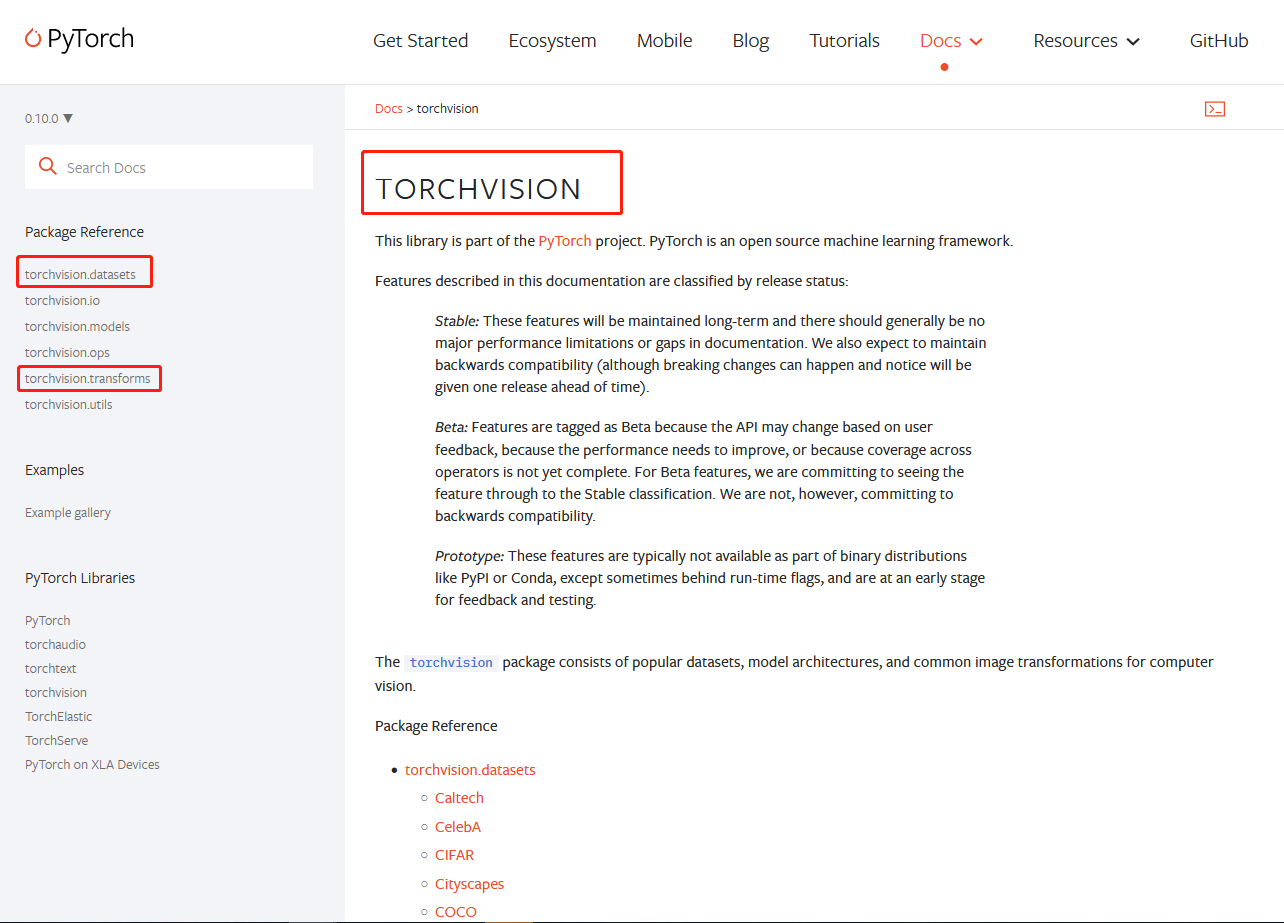The height and width of the screenshot is (923, 1284).
Task: Click the Examples sidebar heading
Action: (54, 470)
